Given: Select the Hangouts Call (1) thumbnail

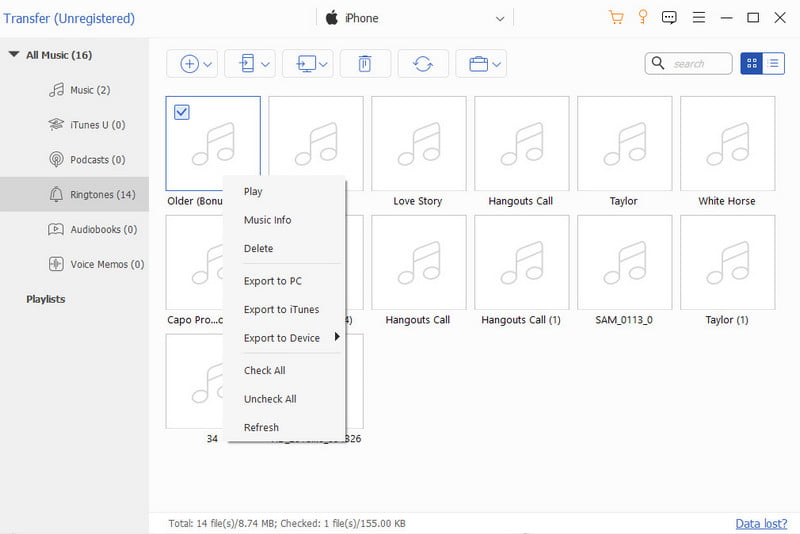Looking at the screenshot, I should [x=521, y=262].
